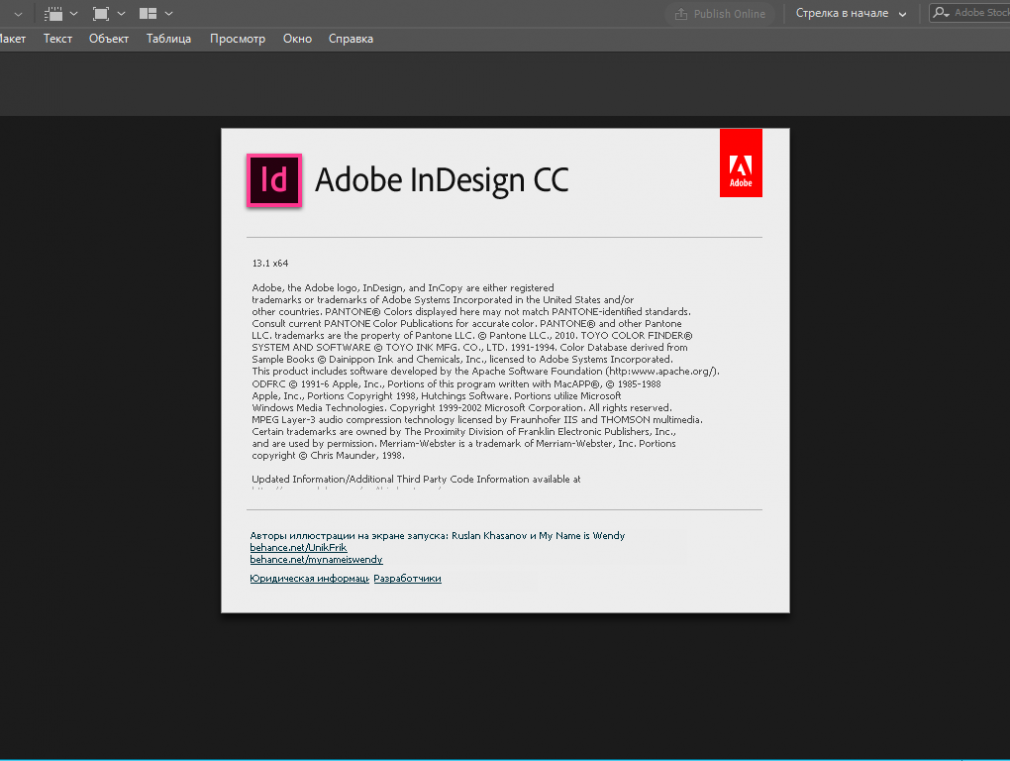Open the Разработчики link
This screenshot has height=761, width=1010.
[x=407, y=579]
